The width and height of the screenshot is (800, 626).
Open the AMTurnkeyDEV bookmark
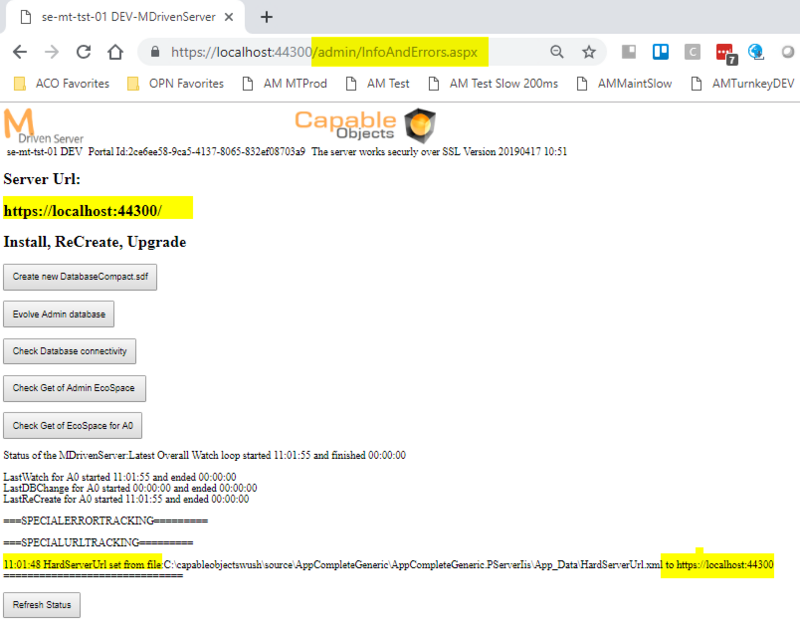point(743,84)
